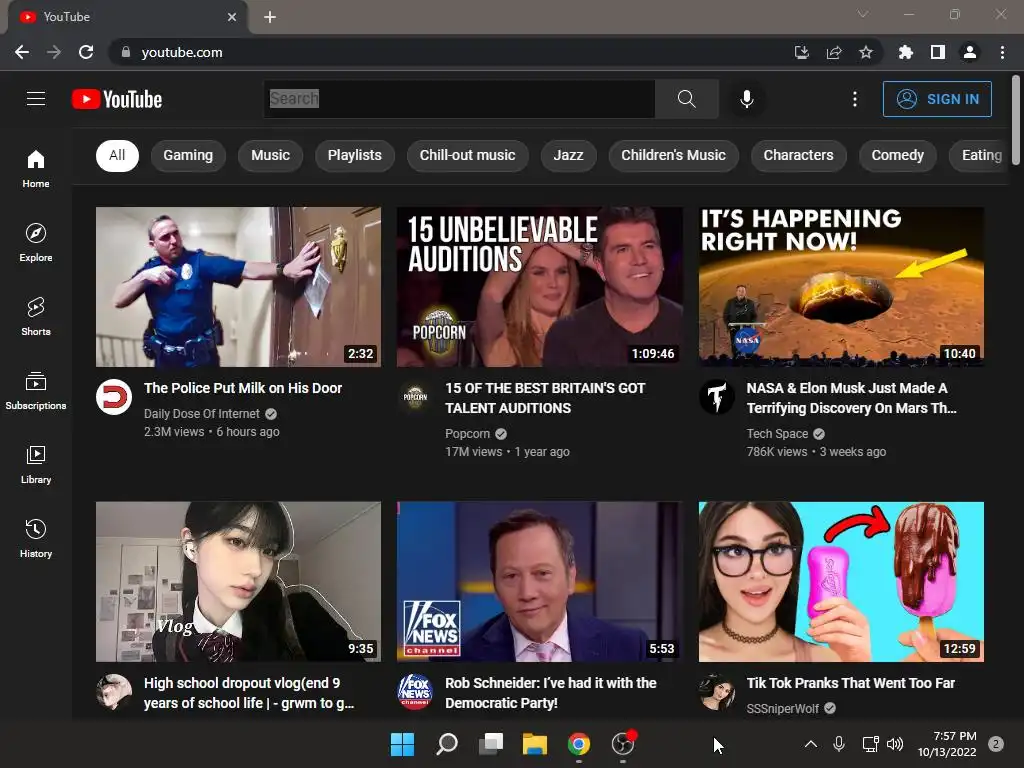Open Fox News channel avatar

(415, 692)
